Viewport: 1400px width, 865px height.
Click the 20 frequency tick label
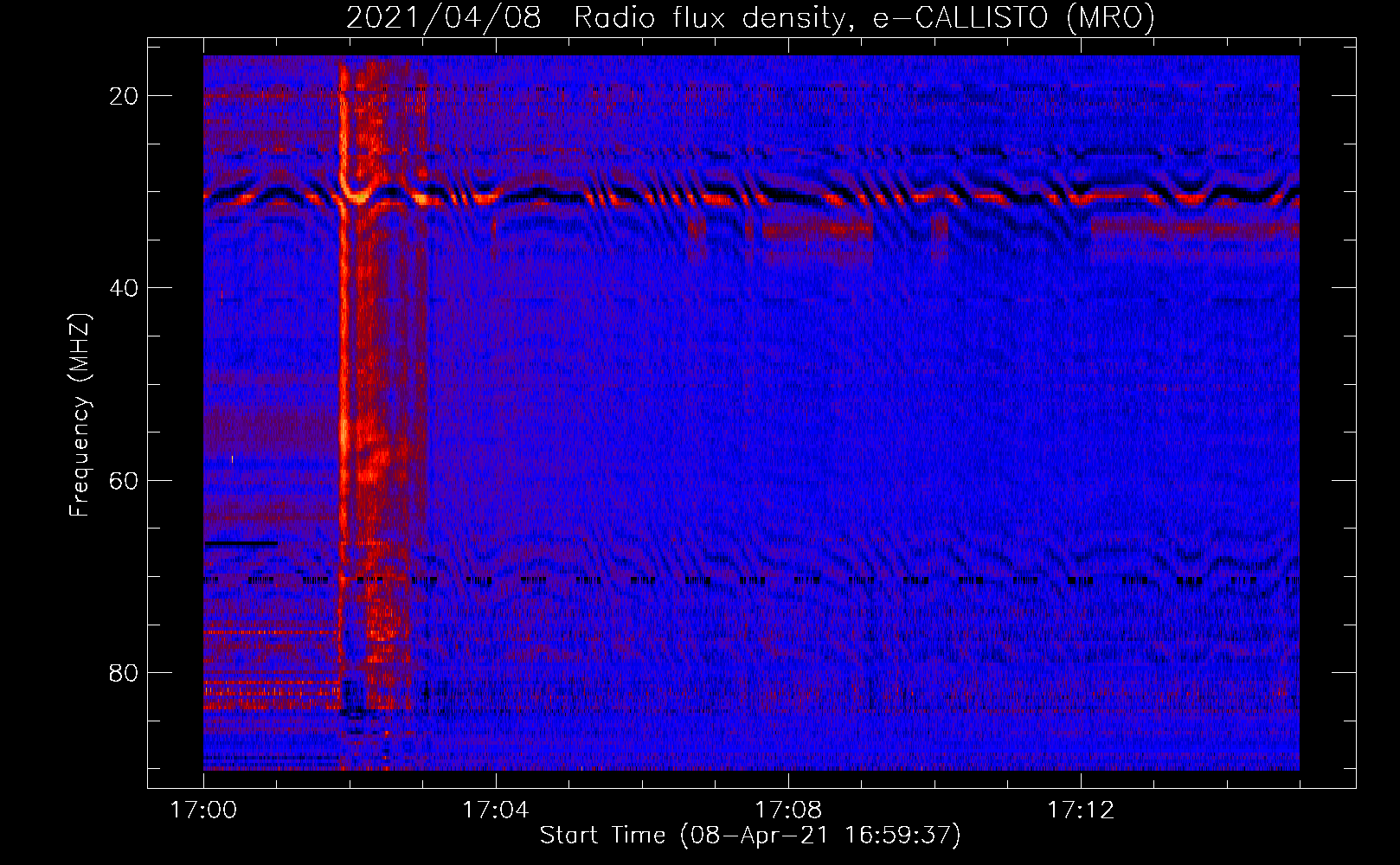click(x=125, y=96)
